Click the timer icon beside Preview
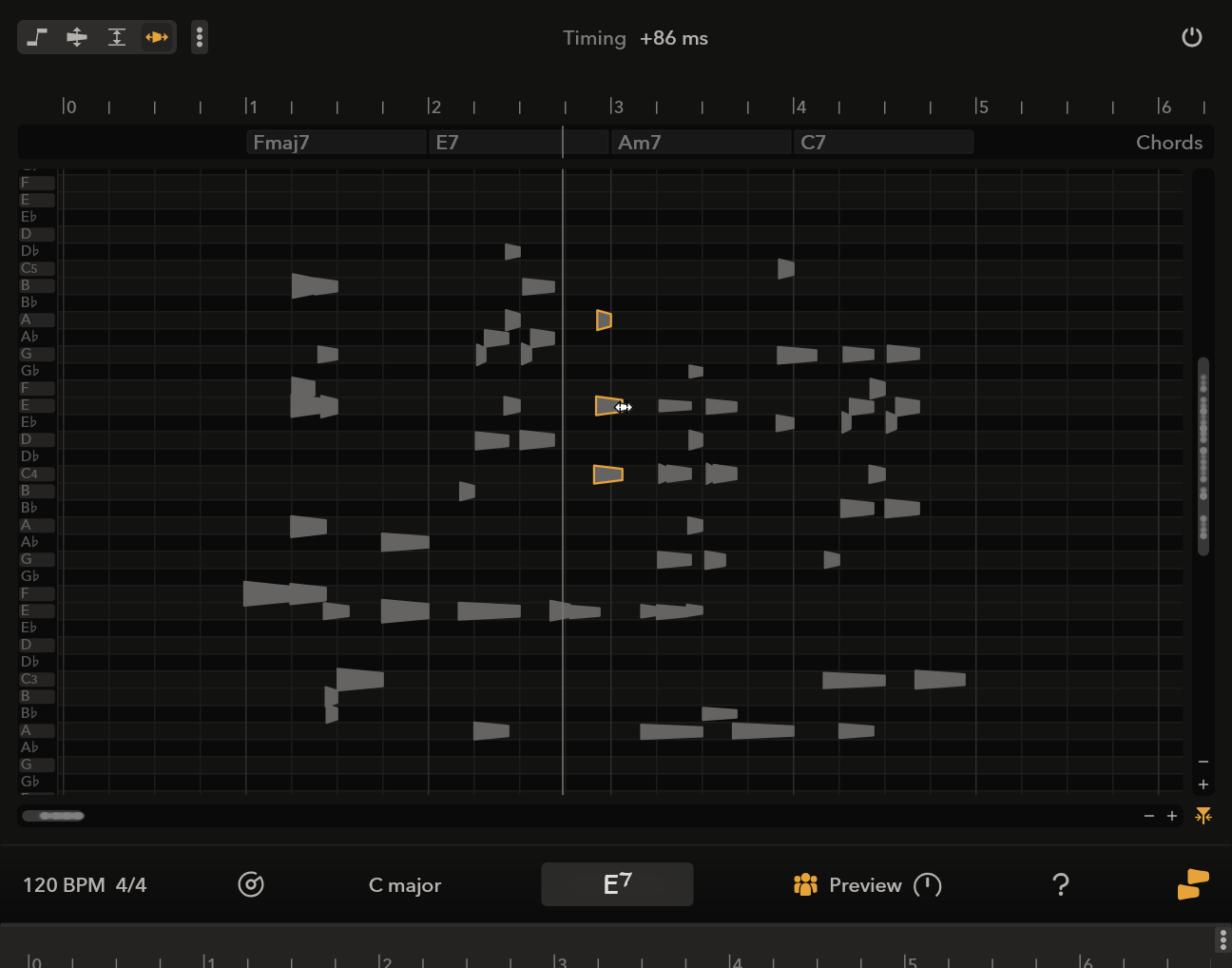 tap(927, 884)
